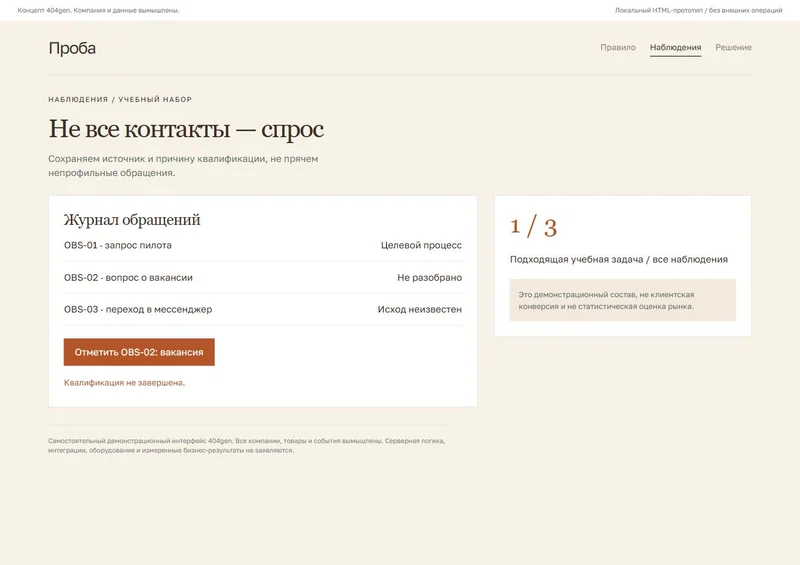The height and width of the screenshot is (565, 800).
Task: Click the Концепт 404gen top banner text
Action: tap(98, 10)
